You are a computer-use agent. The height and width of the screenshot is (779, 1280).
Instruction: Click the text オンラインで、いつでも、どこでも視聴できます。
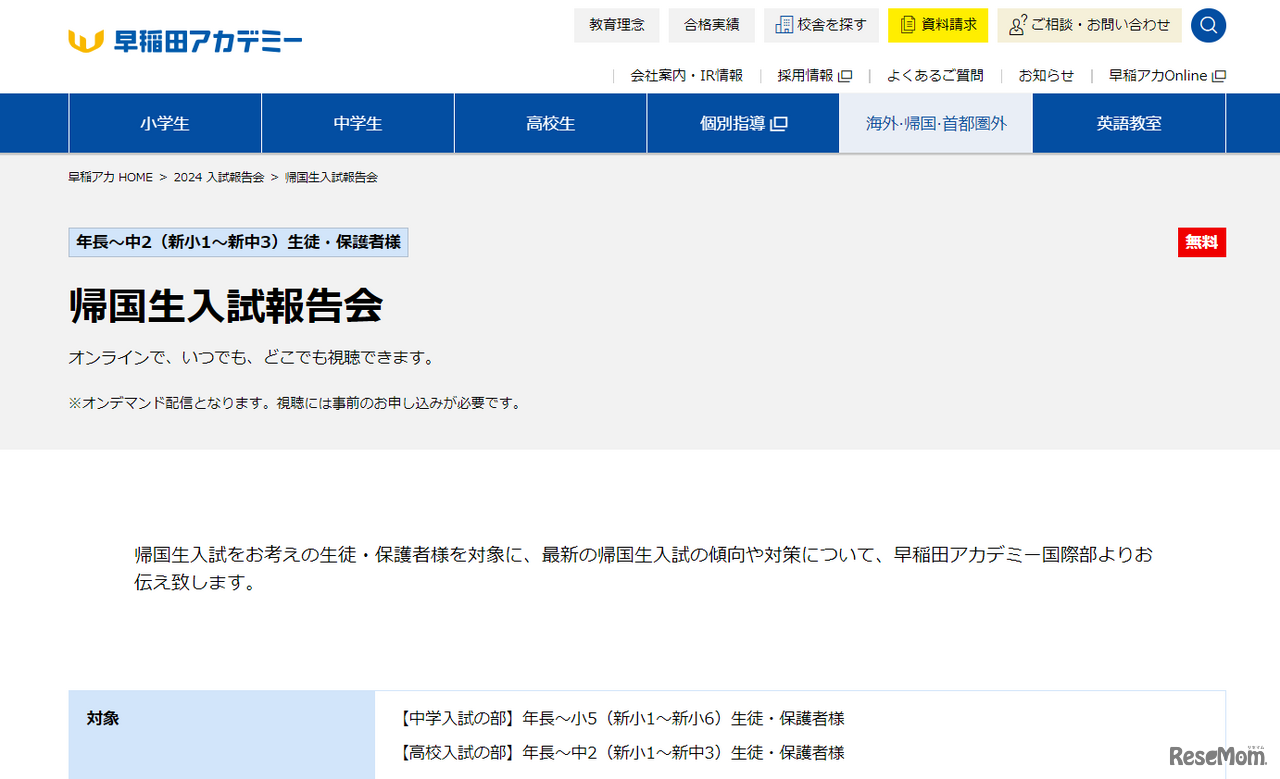(251, 357)
